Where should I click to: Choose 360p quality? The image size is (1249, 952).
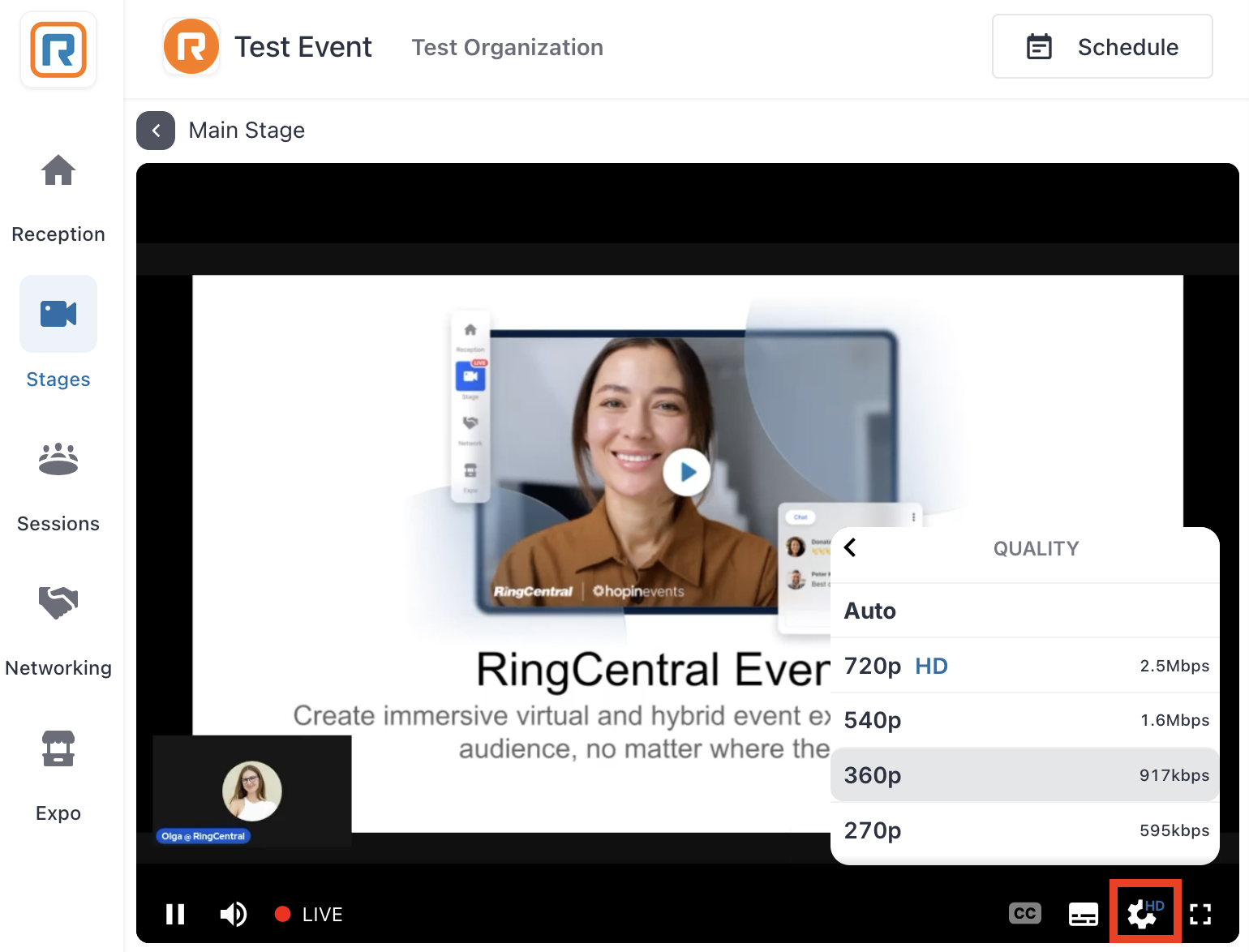pos(1025,775)
